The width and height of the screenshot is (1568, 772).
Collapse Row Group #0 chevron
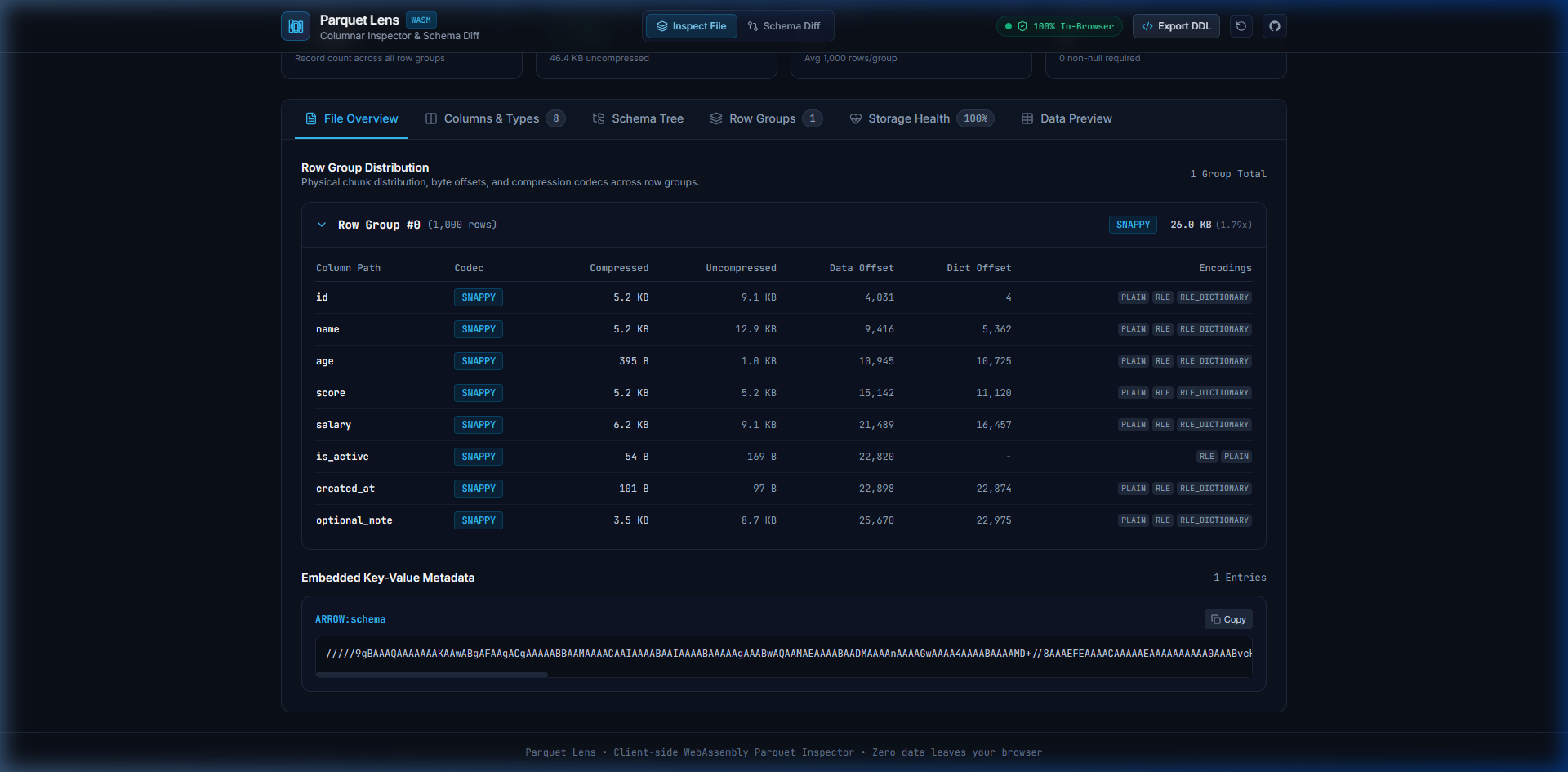pyautogui.click(x=322, y=225)
